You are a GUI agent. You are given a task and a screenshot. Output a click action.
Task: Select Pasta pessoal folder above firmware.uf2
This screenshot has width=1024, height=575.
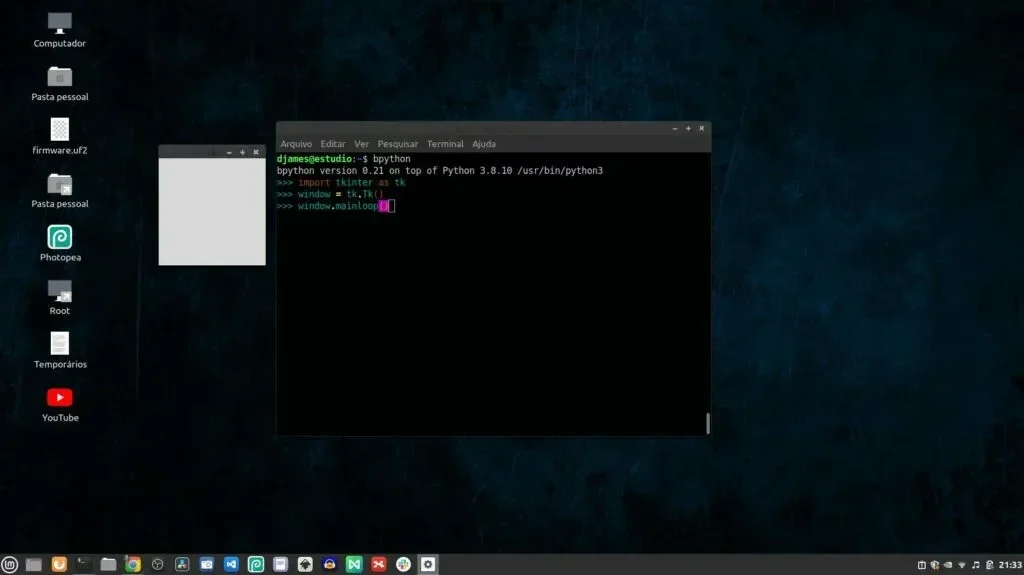59,84
